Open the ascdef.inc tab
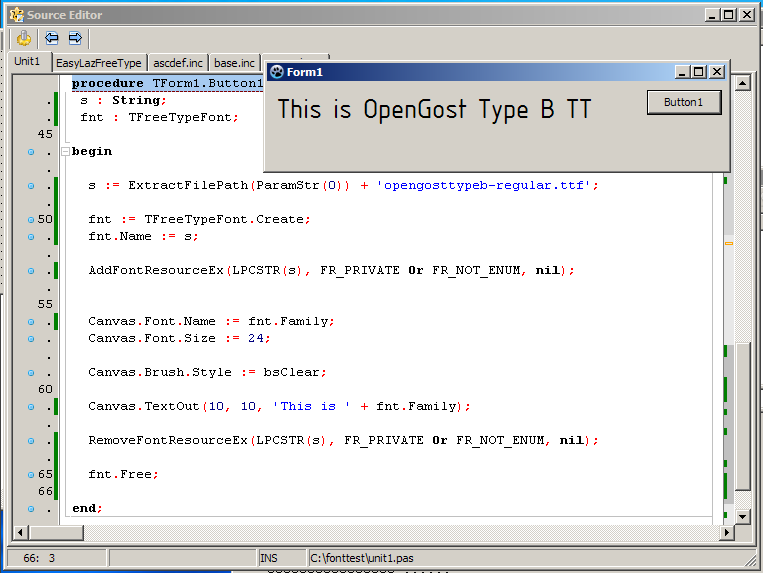 (178, 63)
